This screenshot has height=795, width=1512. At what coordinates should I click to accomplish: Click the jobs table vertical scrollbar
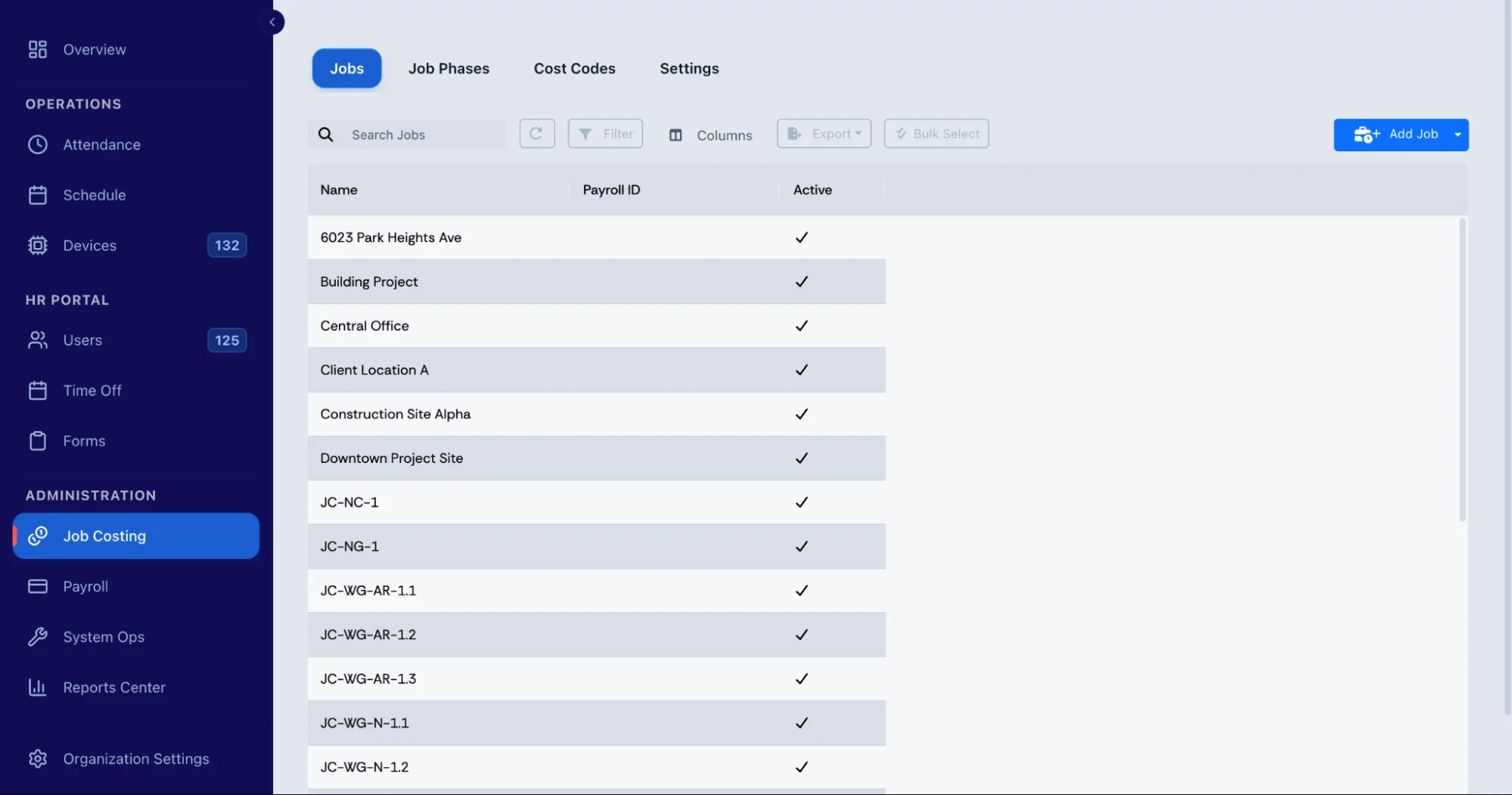(x=1462, y=370)
